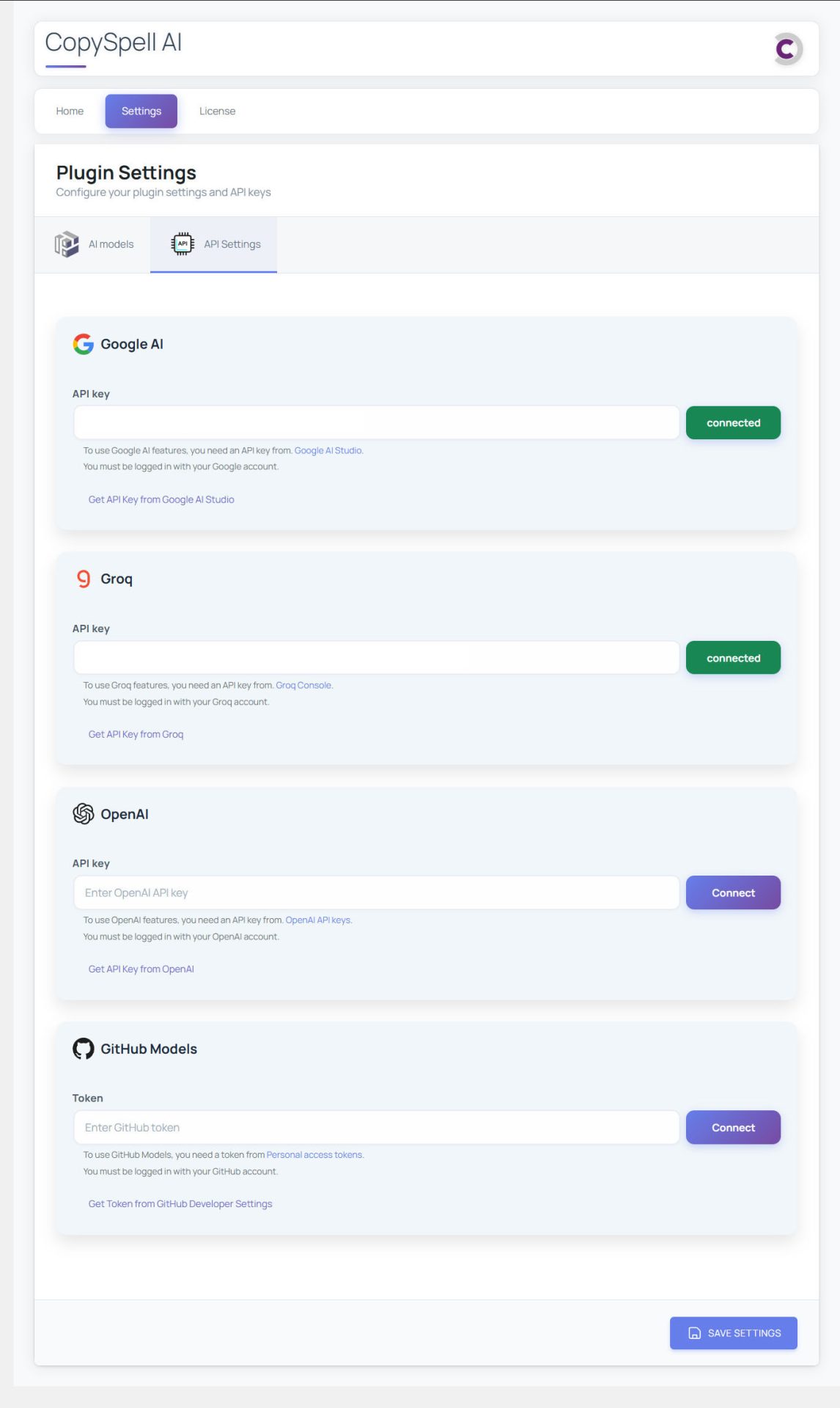Screen dimensions: 840x1408
Task: Follow the Personal access tokens link
Action: [314, 1155]
